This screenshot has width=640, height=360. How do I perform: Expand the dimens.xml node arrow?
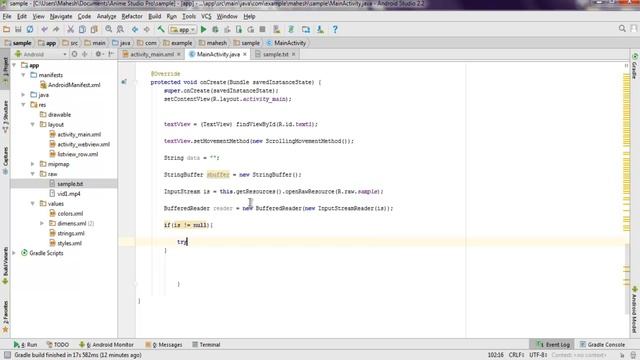tap(42, 223)
